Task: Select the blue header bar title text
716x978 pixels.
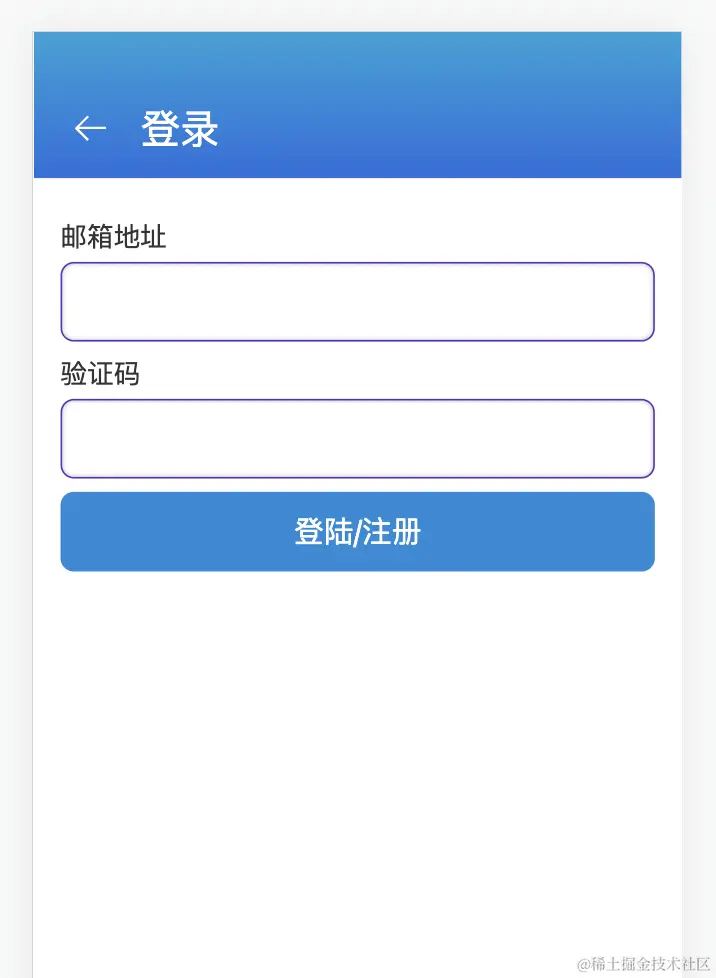Action: 178,130
